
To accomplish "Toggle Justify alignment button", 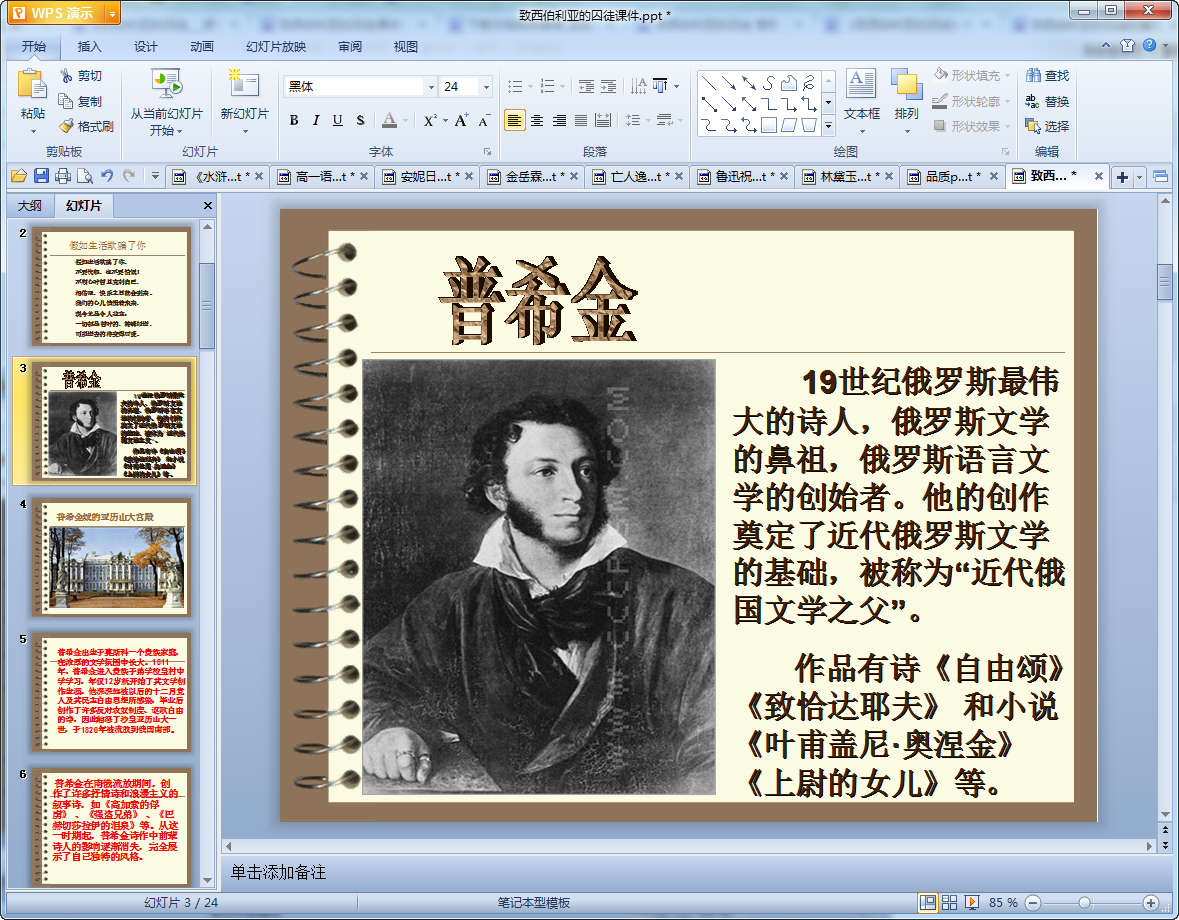I will pyautogui.click(x=580, y=120).
